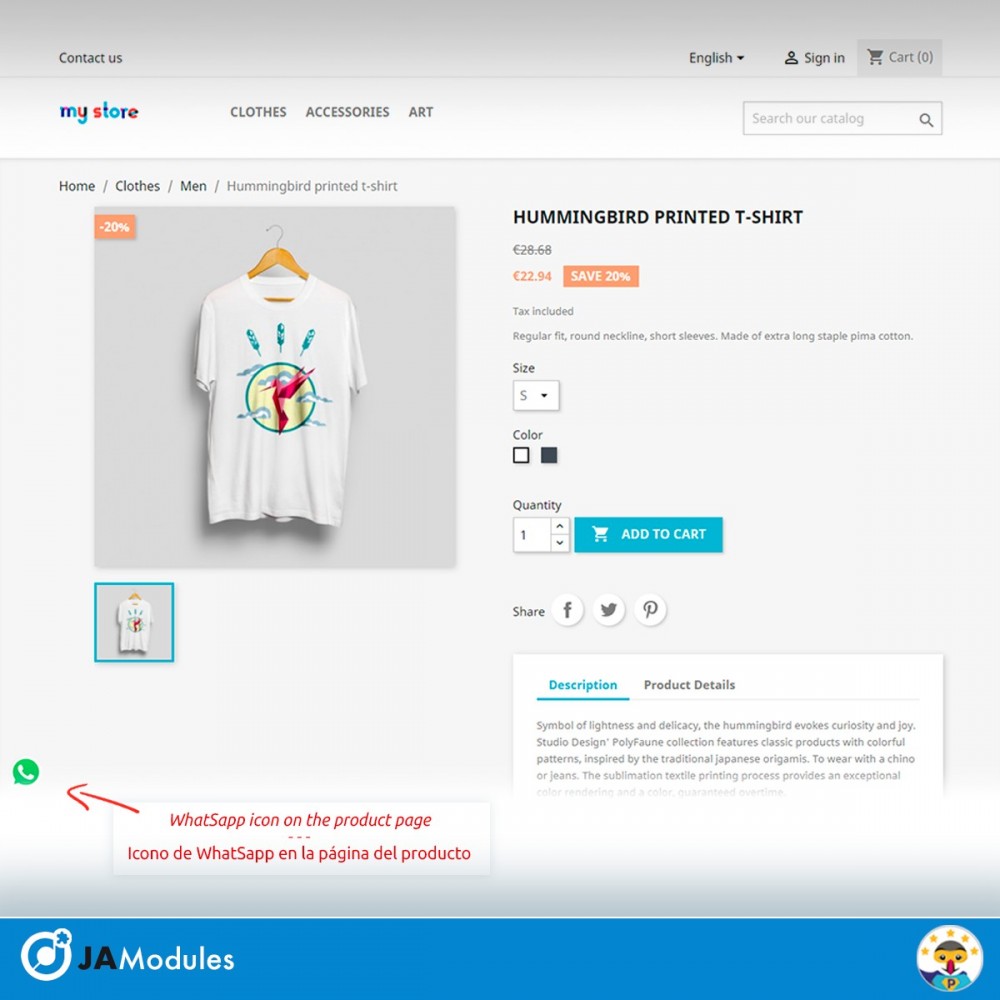Image resolution: width=1000 pixels, height=1000 pixels.
Task: Click the Sign in user icon
Action: click(x=791, y=58)
